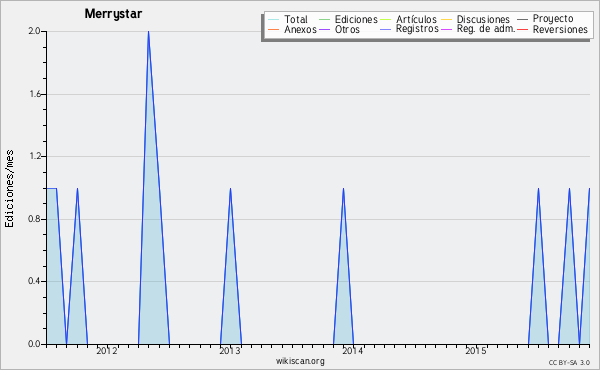The image size is (600, 370).
Task: Select the Registros legend entry
Action: (x=409, y=29)
